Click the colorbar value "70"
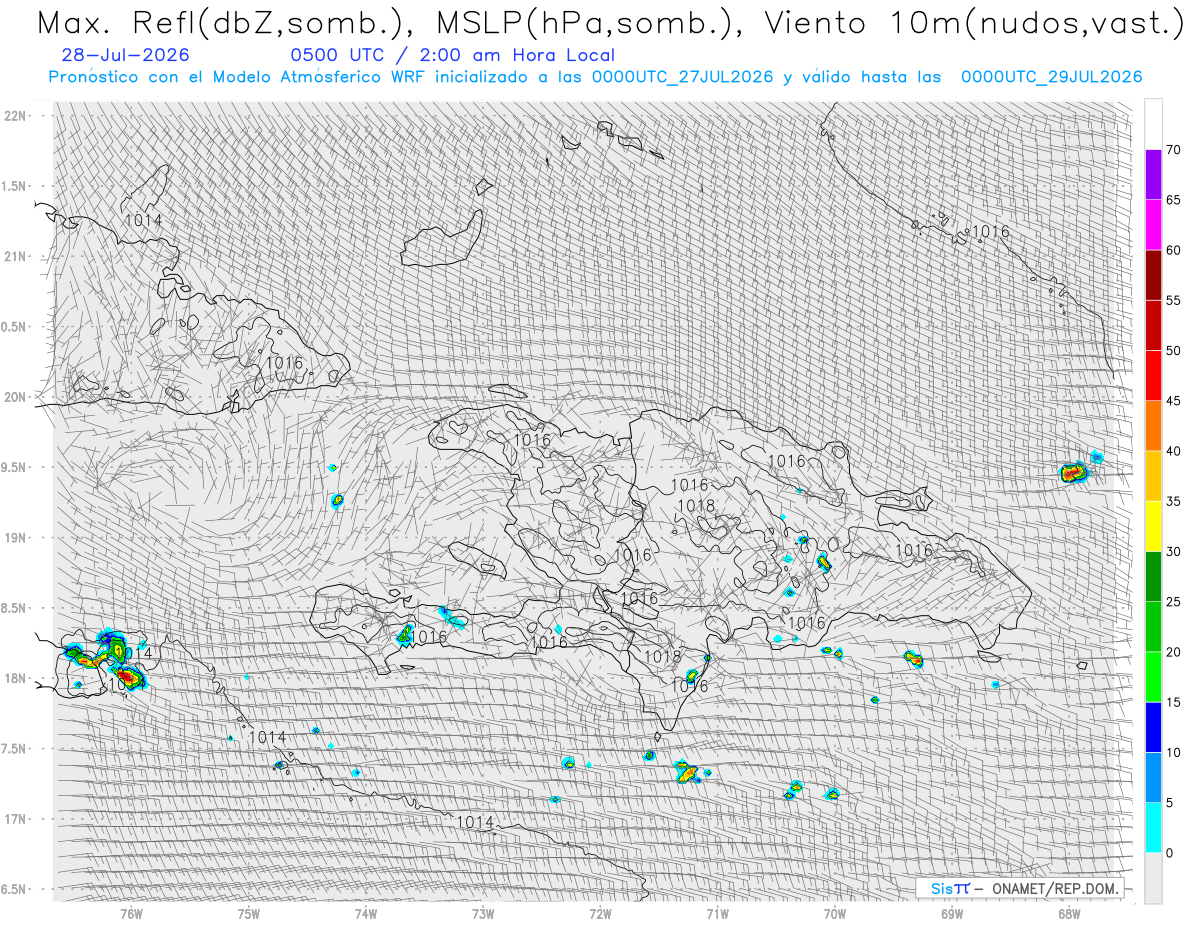The image size is (1200, 927). click(x=1174, y=150)
